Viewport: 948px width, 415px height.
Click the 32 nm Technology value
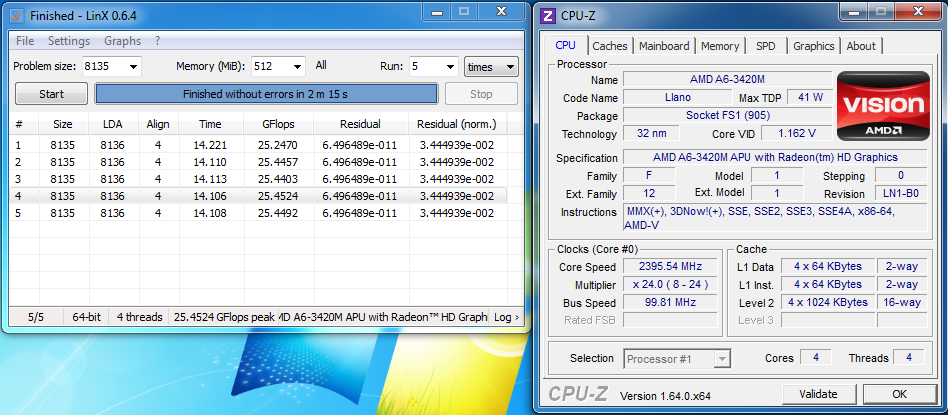click(649, 133)
